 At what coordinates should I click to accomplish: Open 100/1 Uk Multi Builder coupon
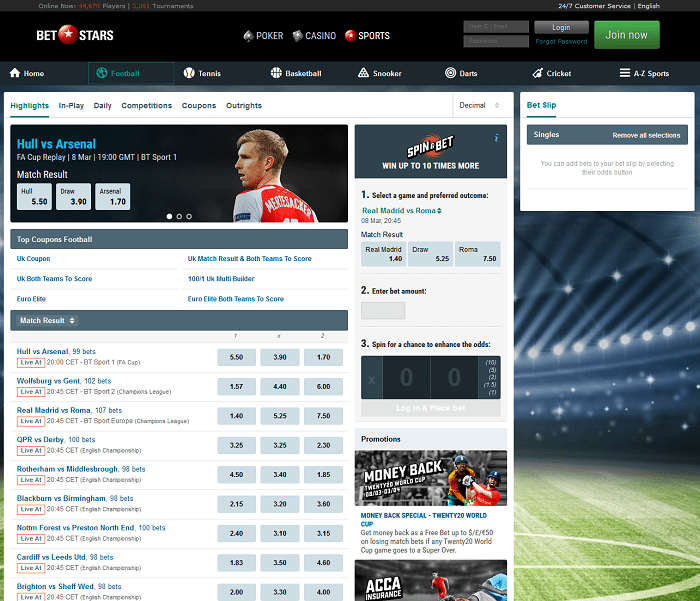[x=221, y=279]
